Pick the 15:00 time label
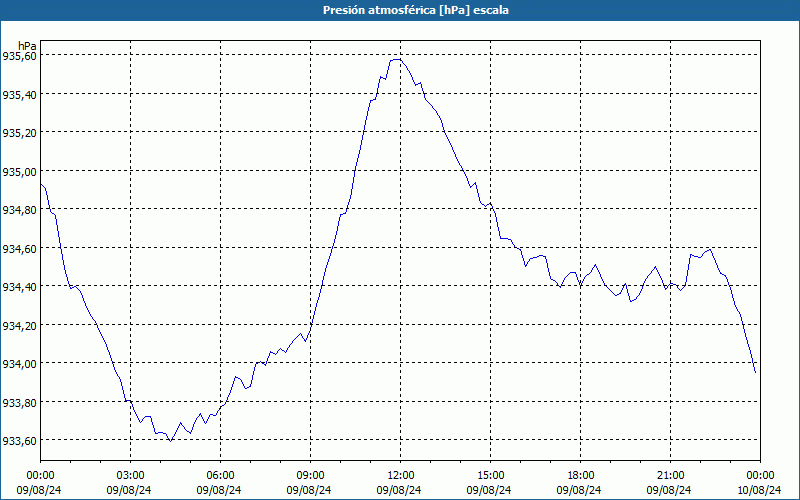The width and height of the screenshot is (800, 500). point(490,476)
